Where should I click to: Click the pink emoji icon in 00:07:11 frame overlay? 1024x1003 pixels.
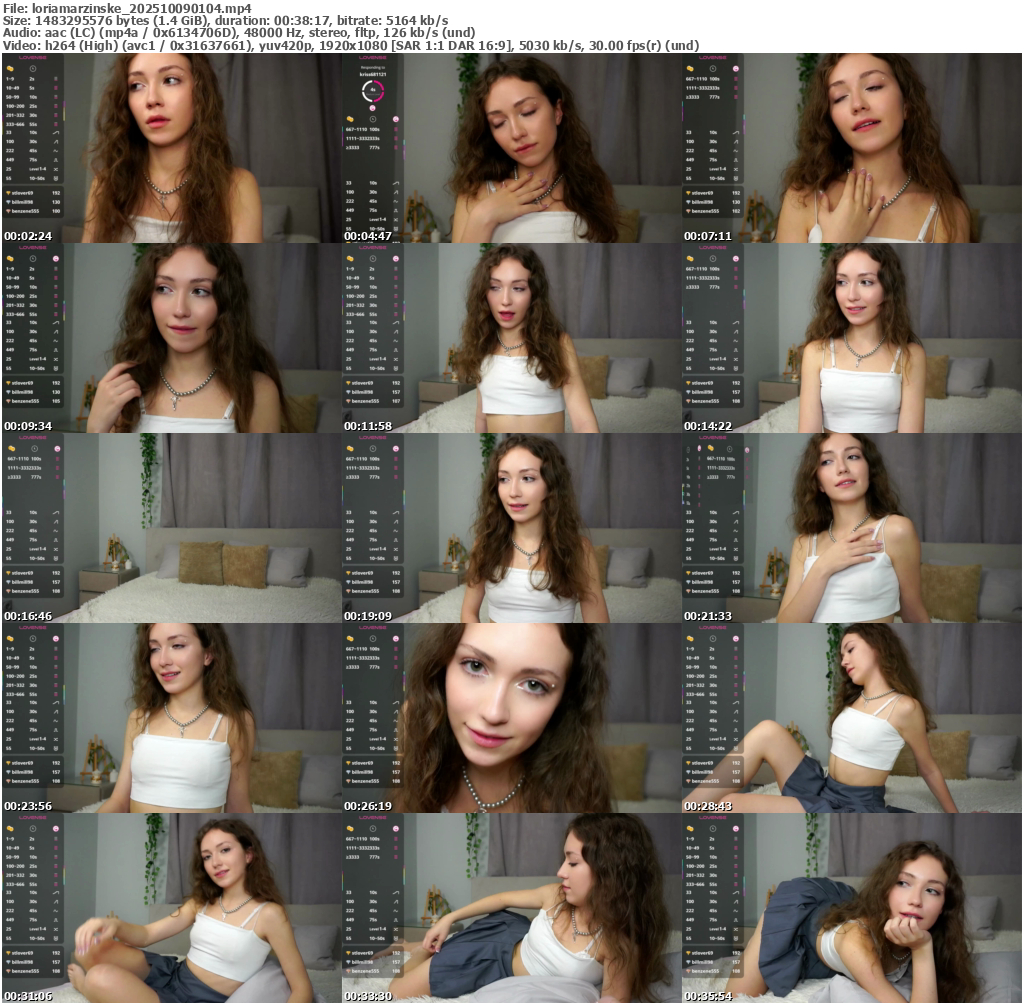click(x=736, y=69)
